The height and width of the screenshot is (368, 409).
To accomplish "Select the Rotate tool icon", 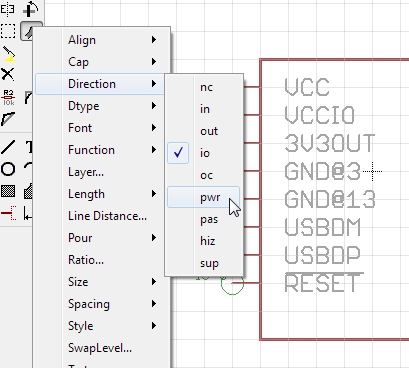I will (30, 9).
